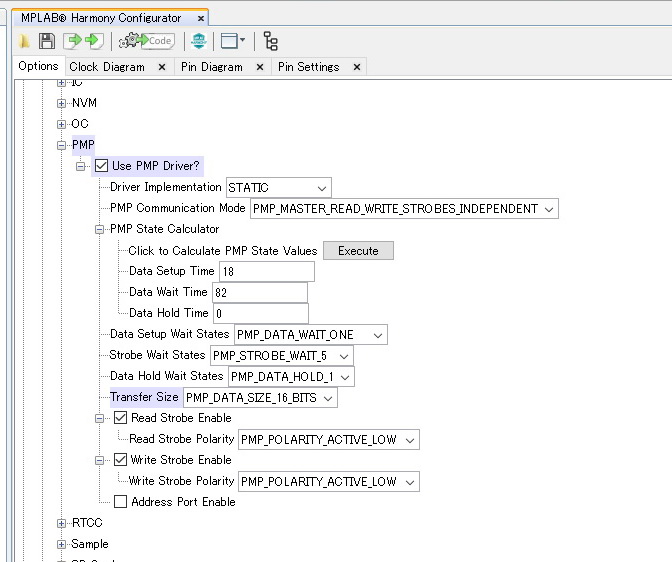
Task: Collapse the PMP tree node
Action: (x=61, y=145)
